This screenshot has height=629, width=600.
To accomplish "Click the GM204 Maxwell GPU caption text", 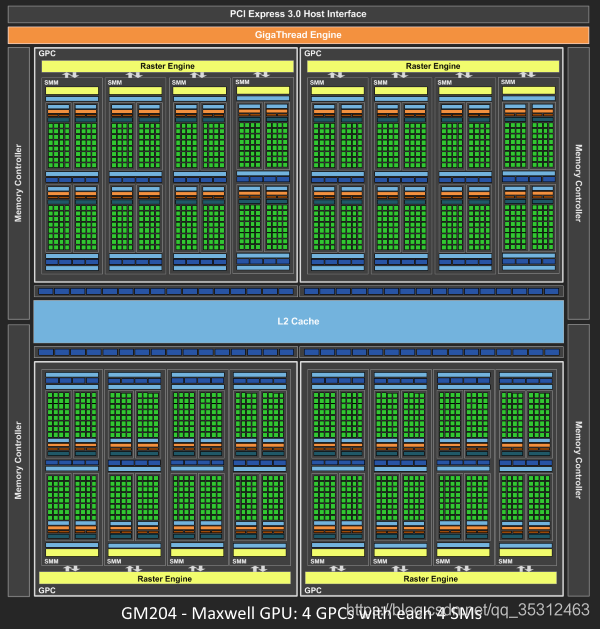I will coord(301,613).
